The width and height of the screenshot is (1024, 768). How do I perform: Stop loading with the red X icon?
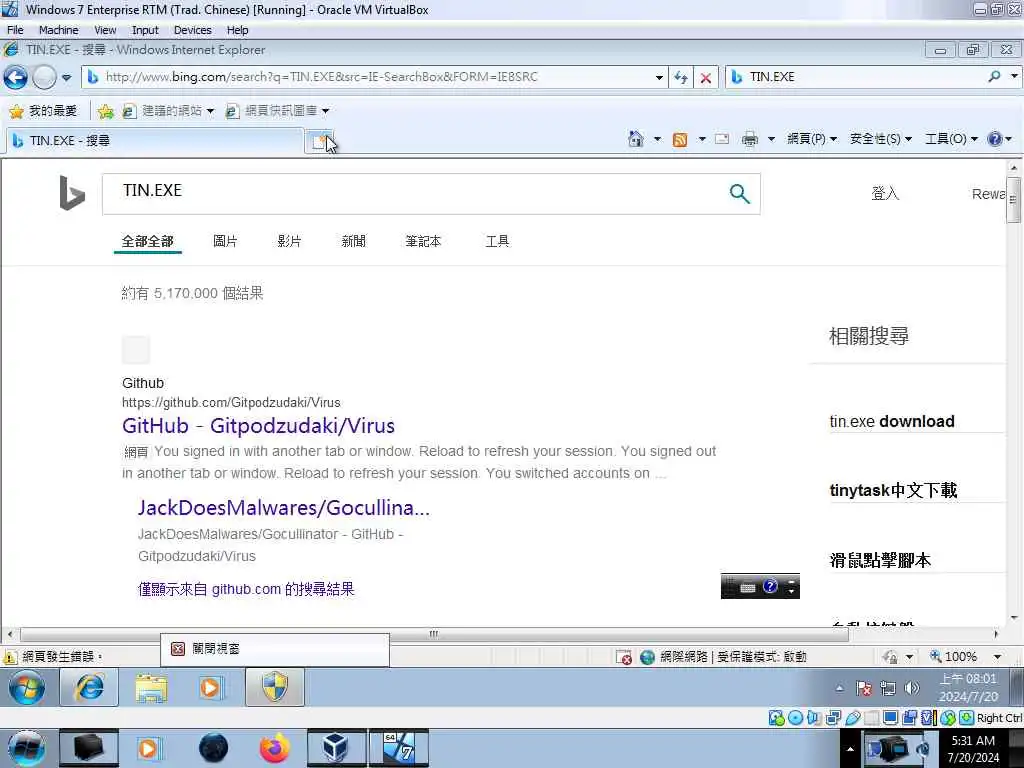pos(706,77)
